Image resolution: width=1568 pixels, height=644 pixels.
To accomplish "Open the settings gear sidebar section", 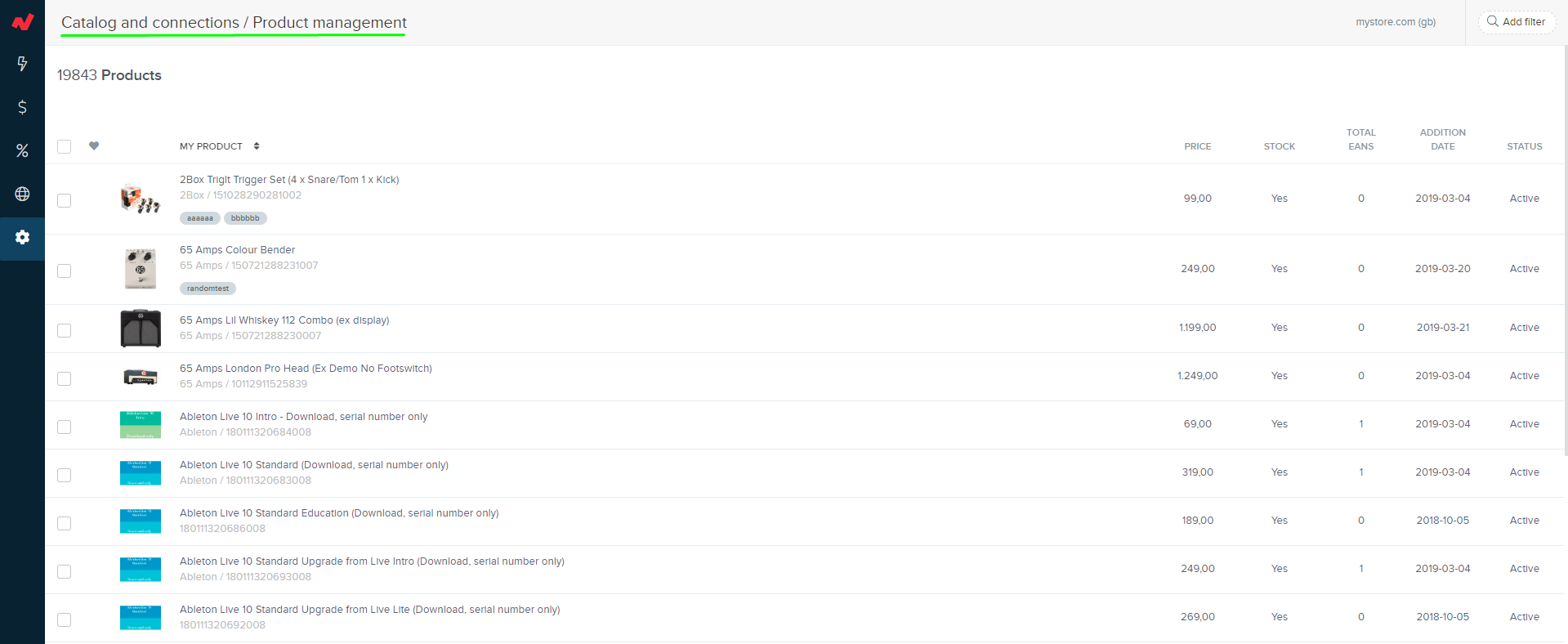I will pos(22,238).
